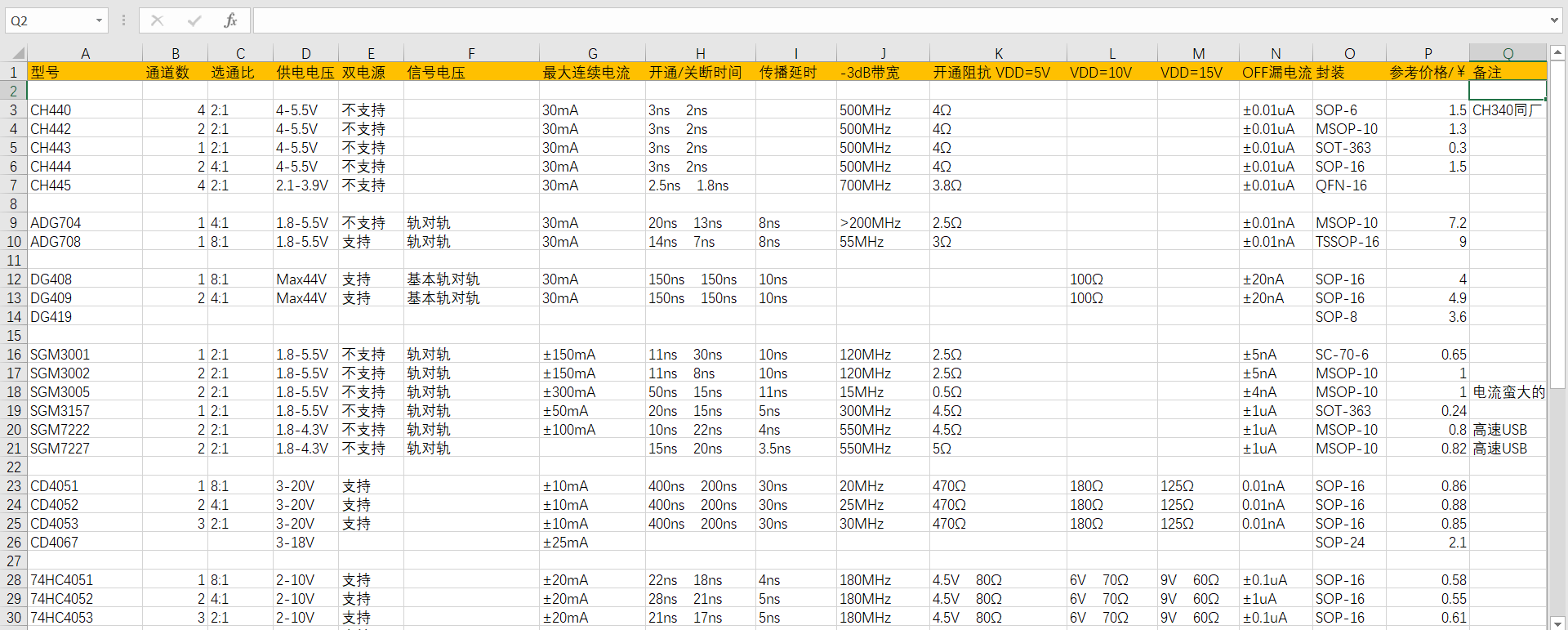Click cell ADG704
This screenshot has height=630, width=1568.
(x=85, y=222)
